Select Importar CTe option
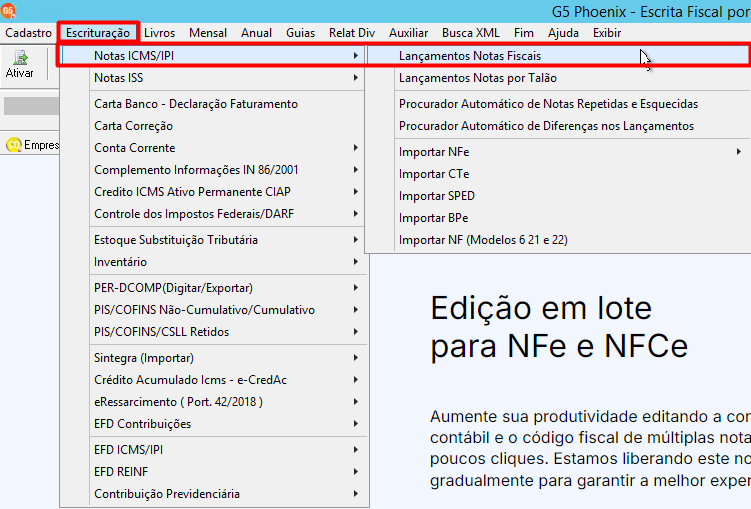The image size is (751, 509). click(558, 174)
